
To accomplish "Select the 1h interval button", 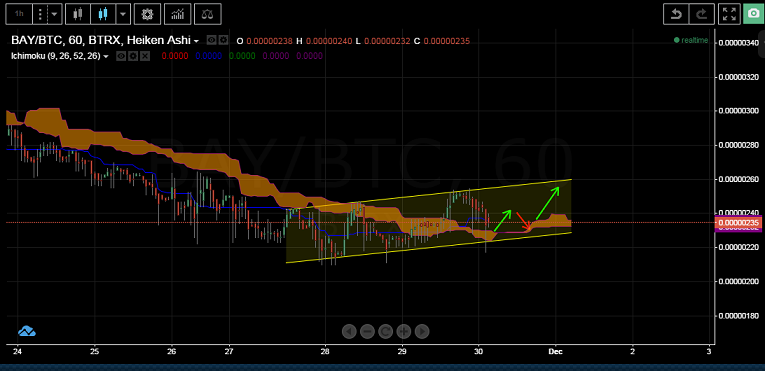I will coord(19,14).
